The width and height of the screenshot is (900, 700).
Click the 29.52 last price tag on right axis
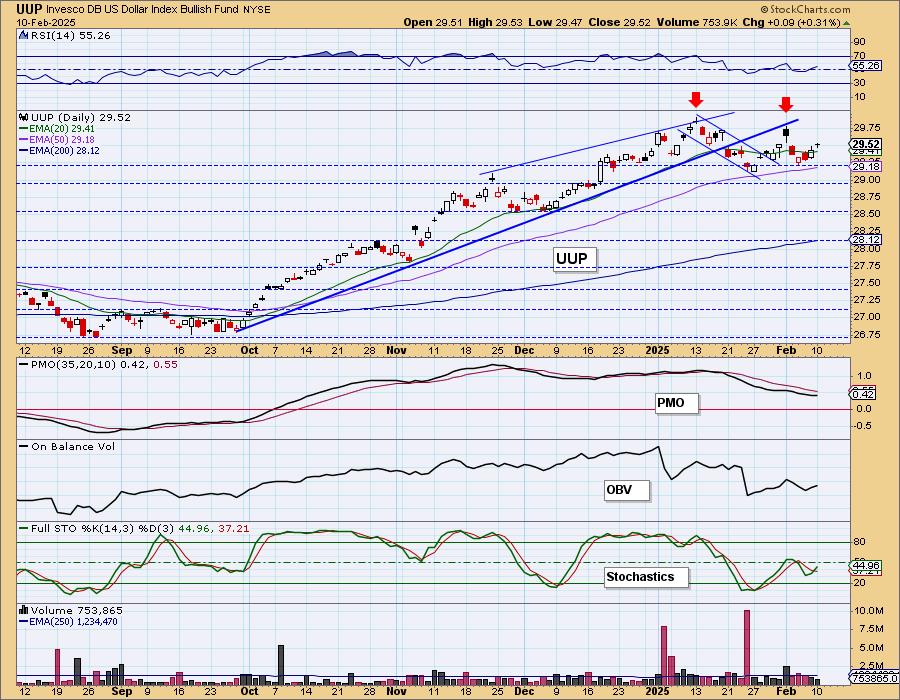pyautogui.click(x=866, y=144)
